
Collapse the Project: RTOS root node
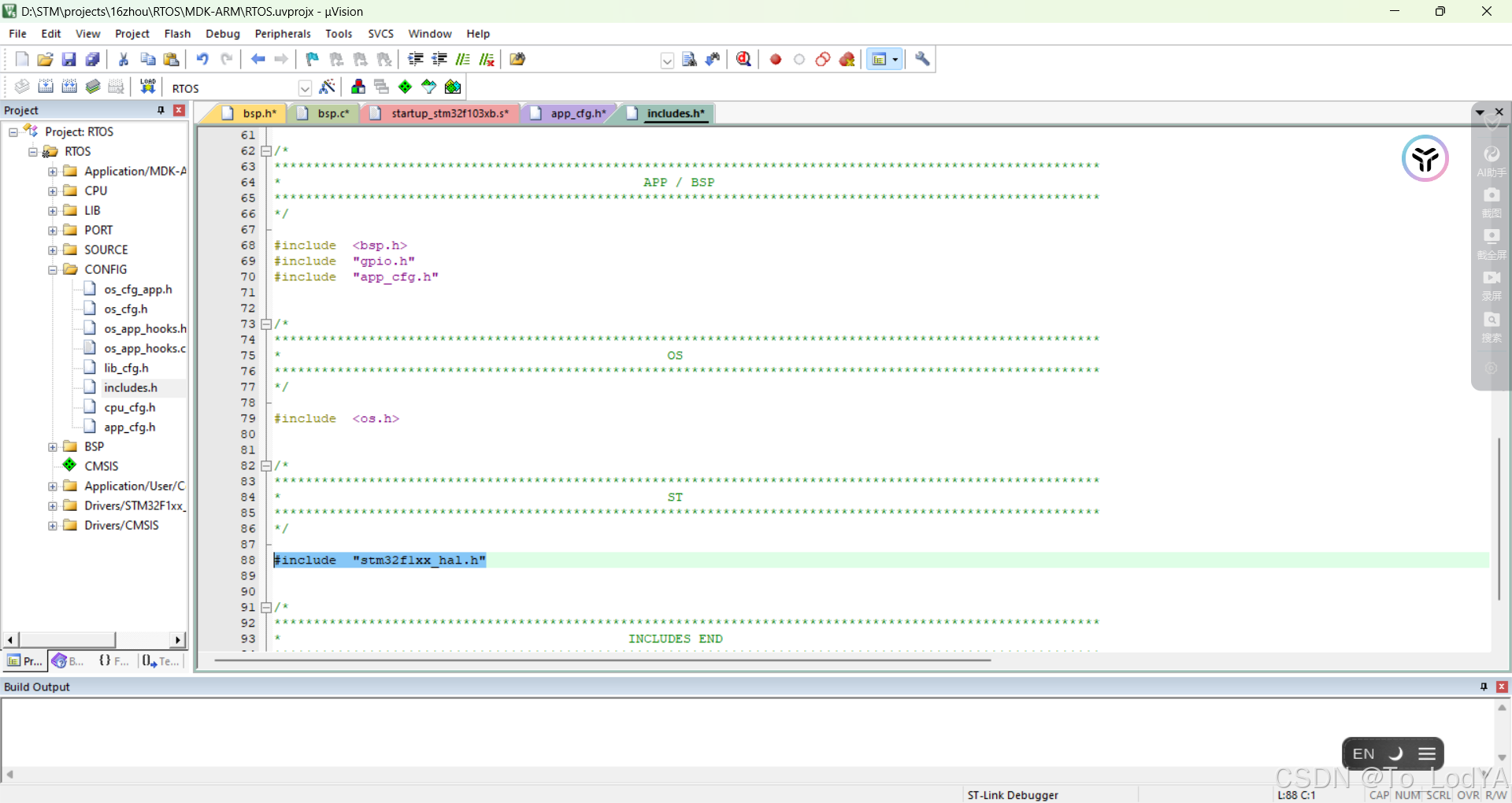(x=13, y=132)
